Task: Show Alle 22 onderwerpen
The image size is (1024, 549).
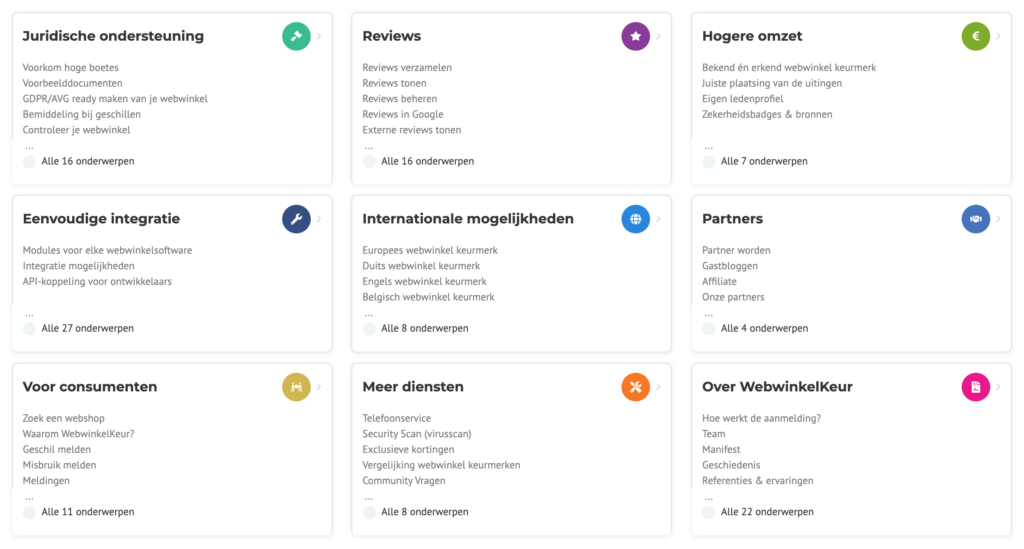Action: 766,512
